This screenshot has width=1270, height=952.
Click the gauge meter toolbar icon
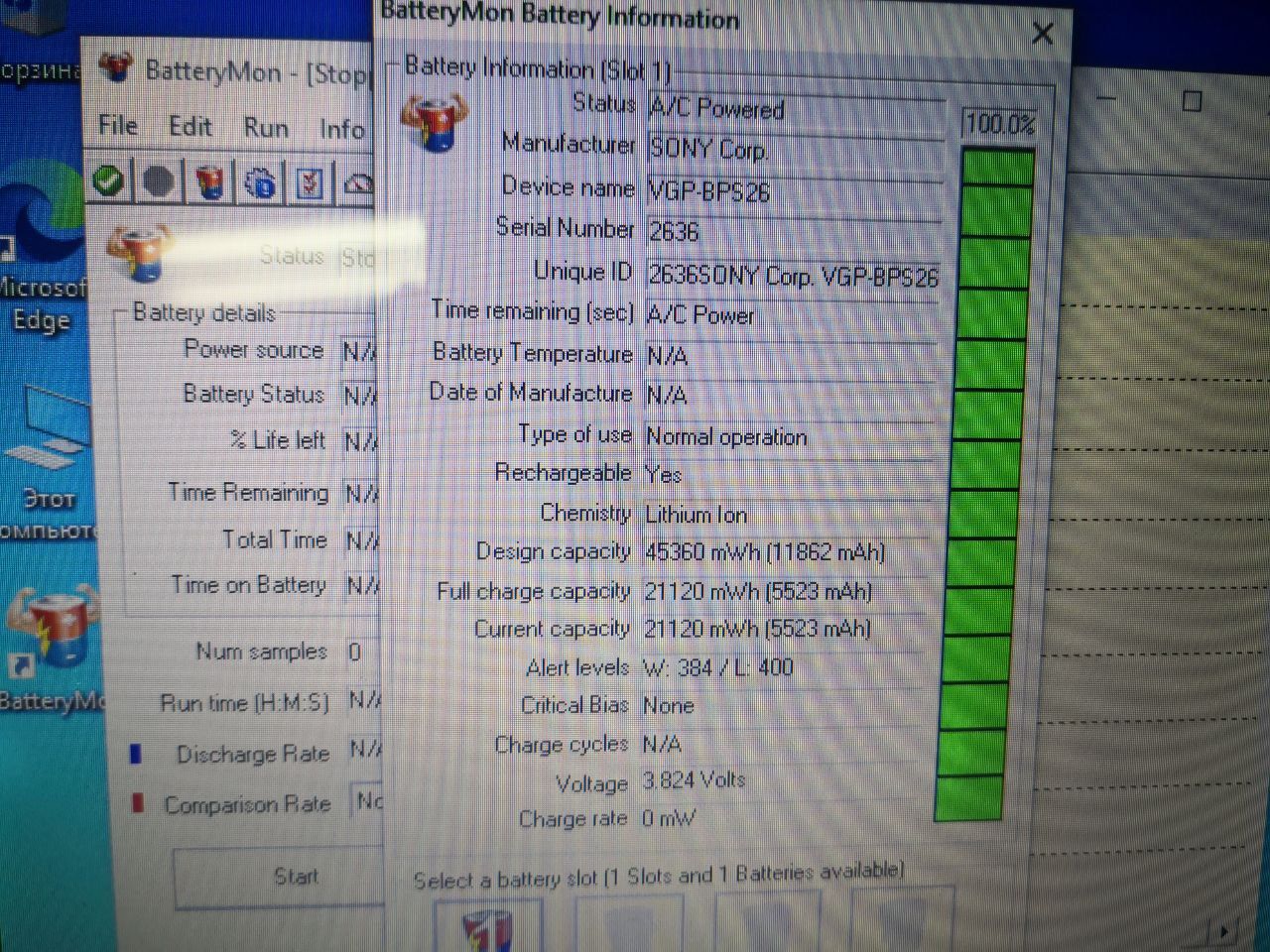point(358,184)
